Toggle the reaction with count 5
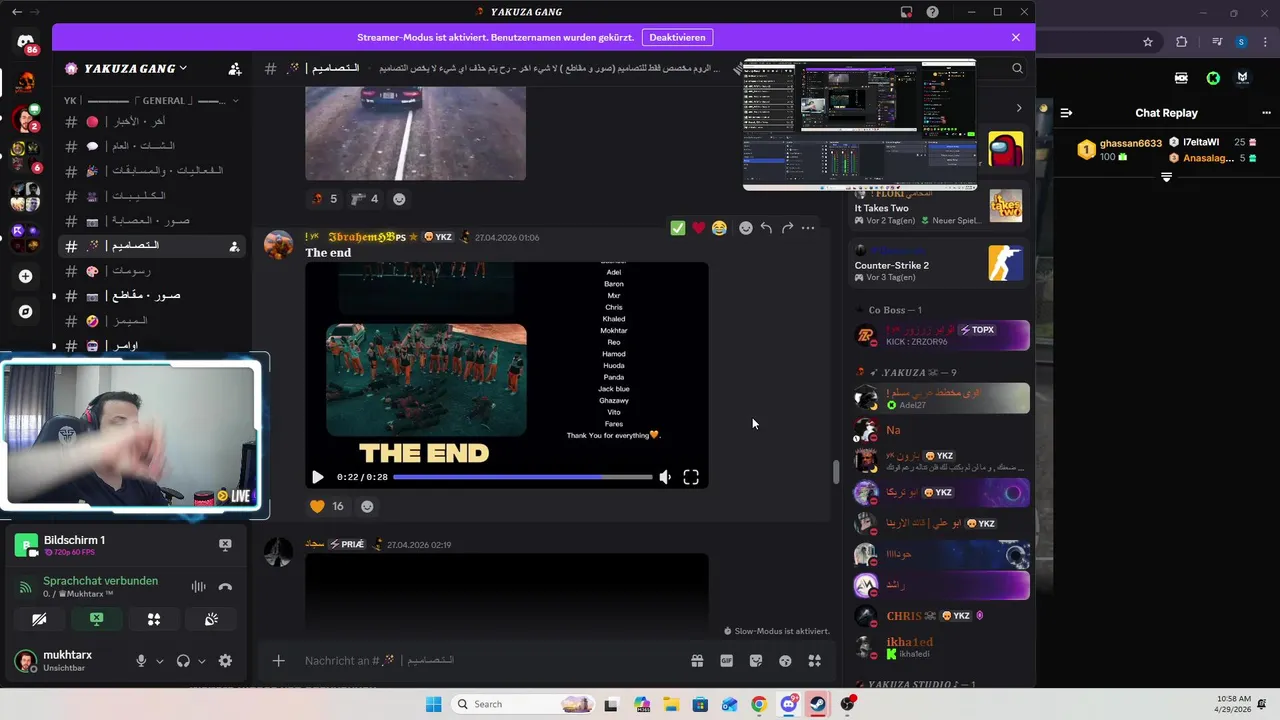1280x720 pixels. pyautogui.click(x=324, y=199)
